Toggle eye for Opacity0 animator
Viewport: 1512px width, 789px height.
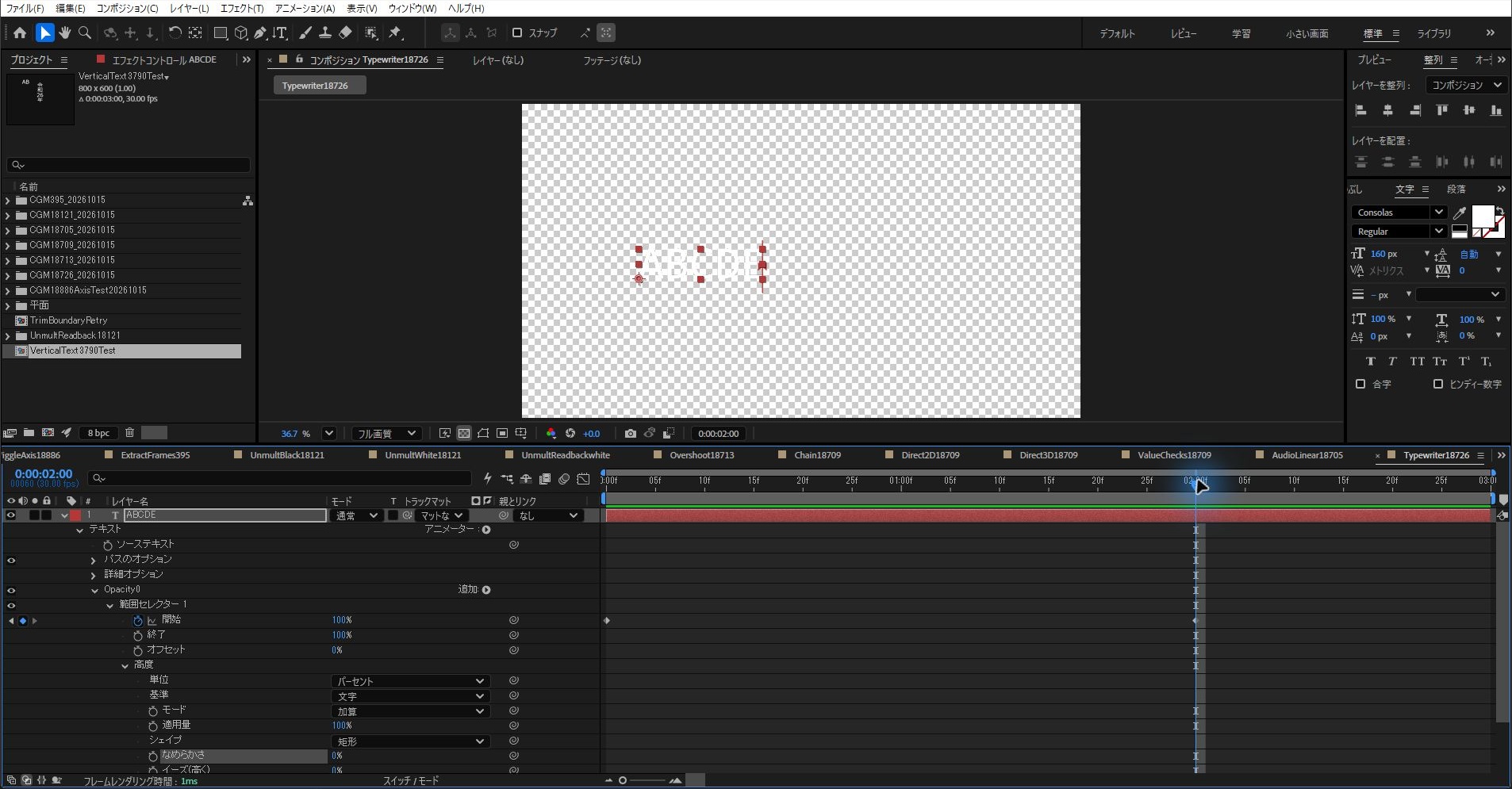(11, 591)
